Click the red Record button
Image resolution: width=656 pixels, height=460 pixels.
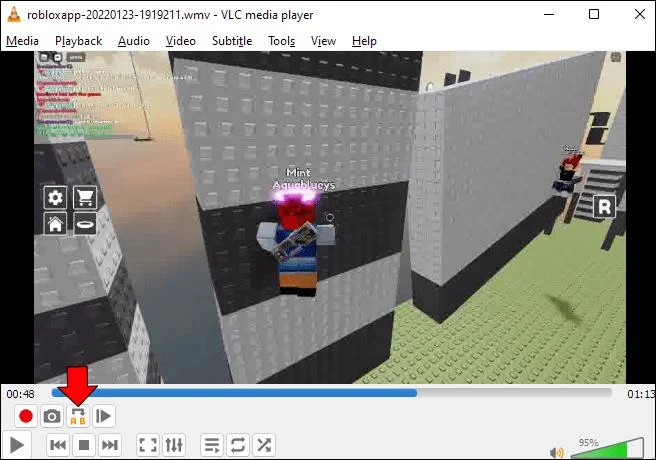pyautogui.click(x=26, y=416)
